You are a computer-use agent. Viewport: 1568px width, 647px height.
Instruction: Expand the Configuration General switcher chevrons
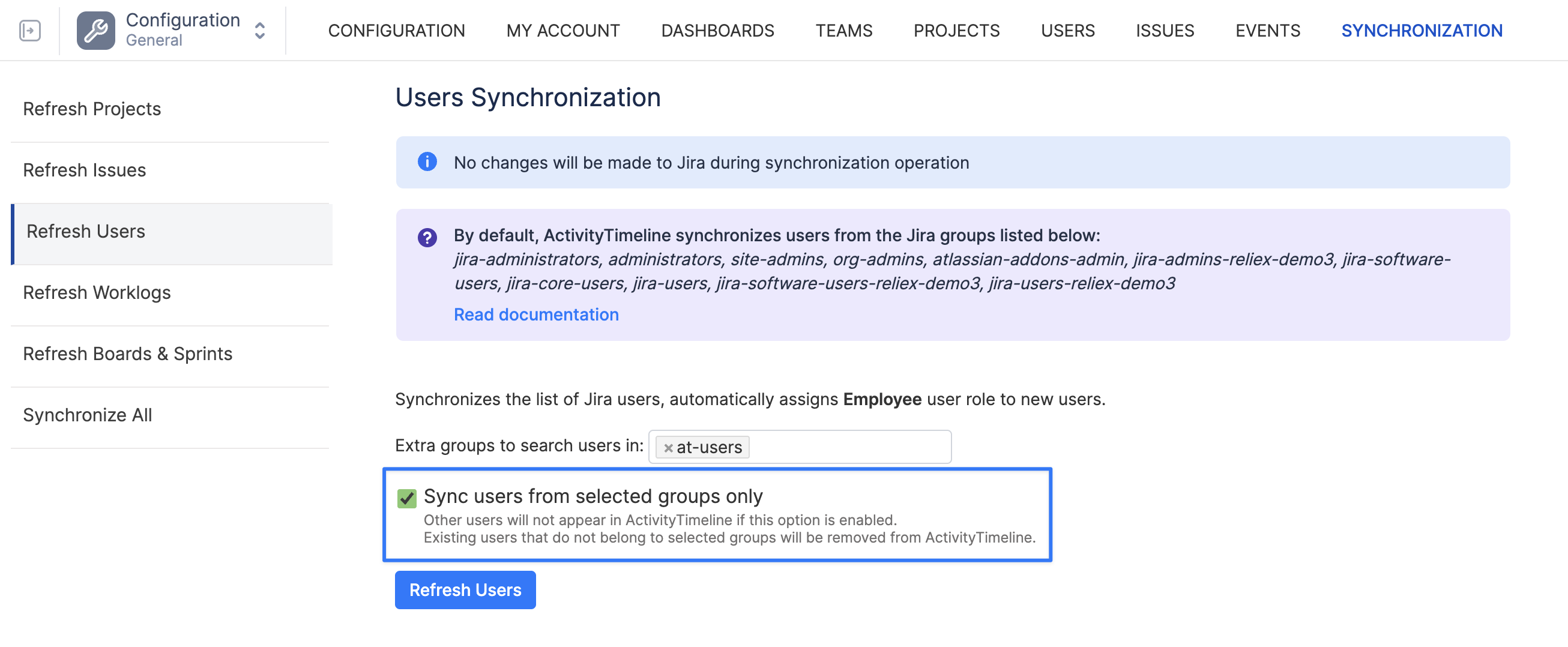(x=260, y=31)
